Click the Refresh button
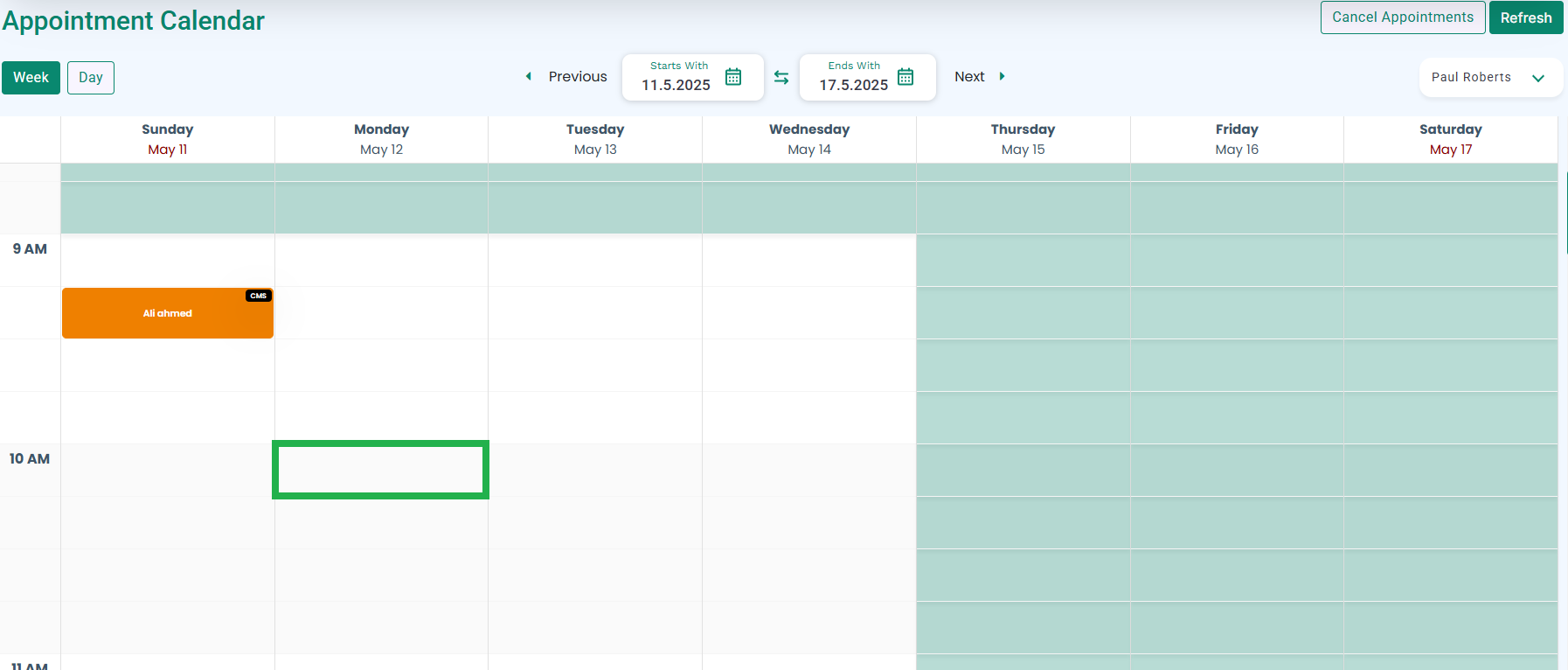Image resolution: width=1568 pixels, height=670 pixels. coord(1526,17)
